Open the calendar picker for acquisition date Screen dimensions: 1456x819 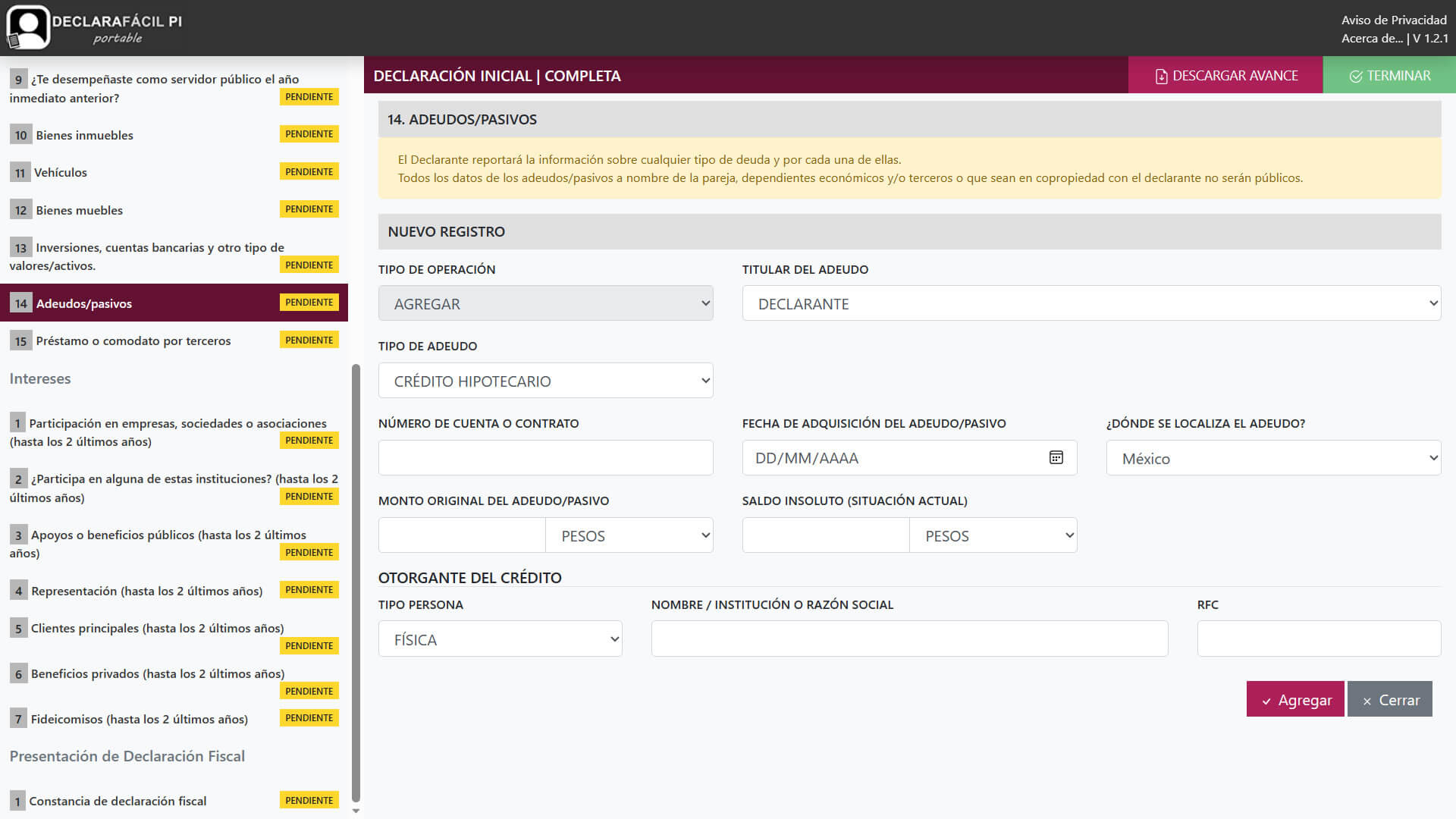pyautogui.click(x=1056, y=457)
